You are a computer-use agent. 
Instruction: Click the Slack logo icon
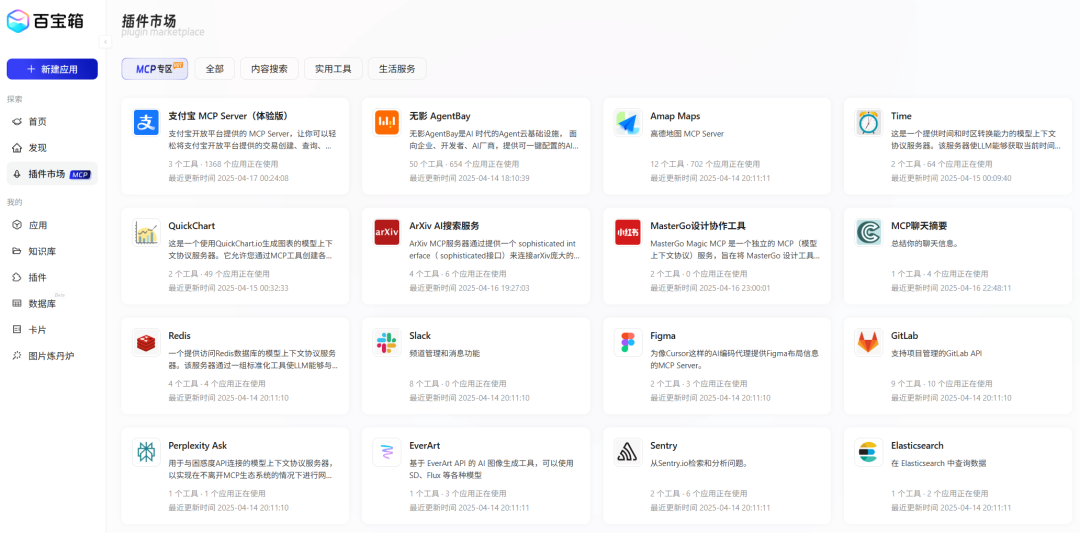387,342
